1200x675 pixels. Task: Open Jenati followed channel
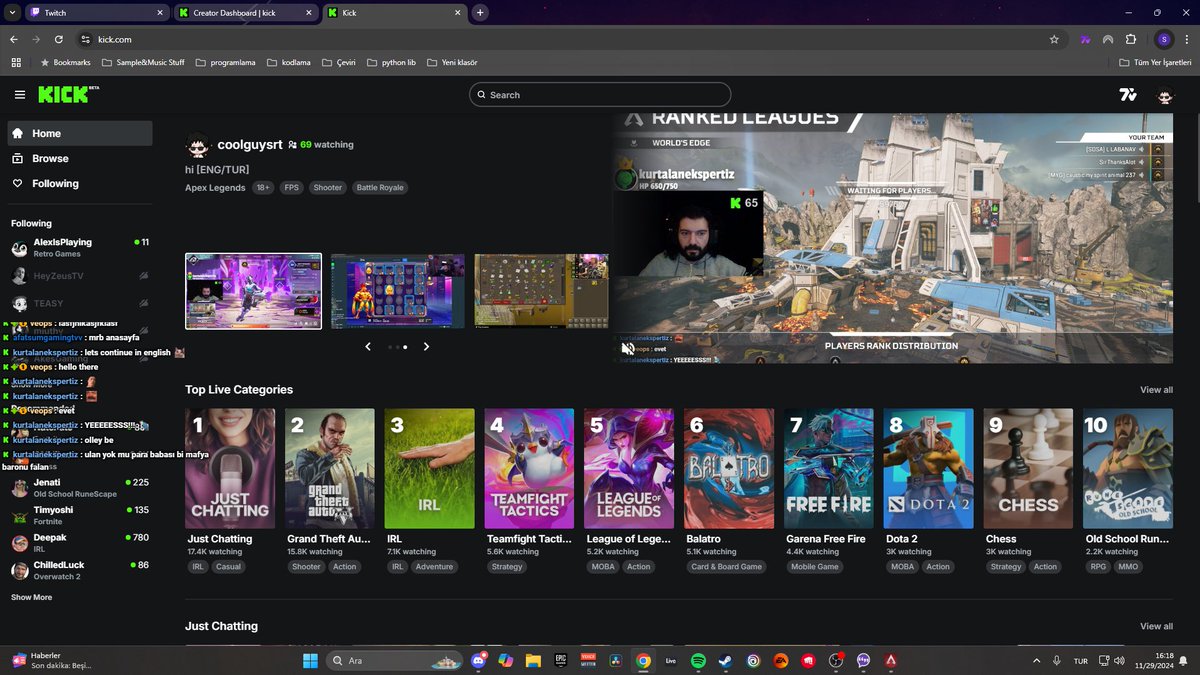(x=80, y=488)
